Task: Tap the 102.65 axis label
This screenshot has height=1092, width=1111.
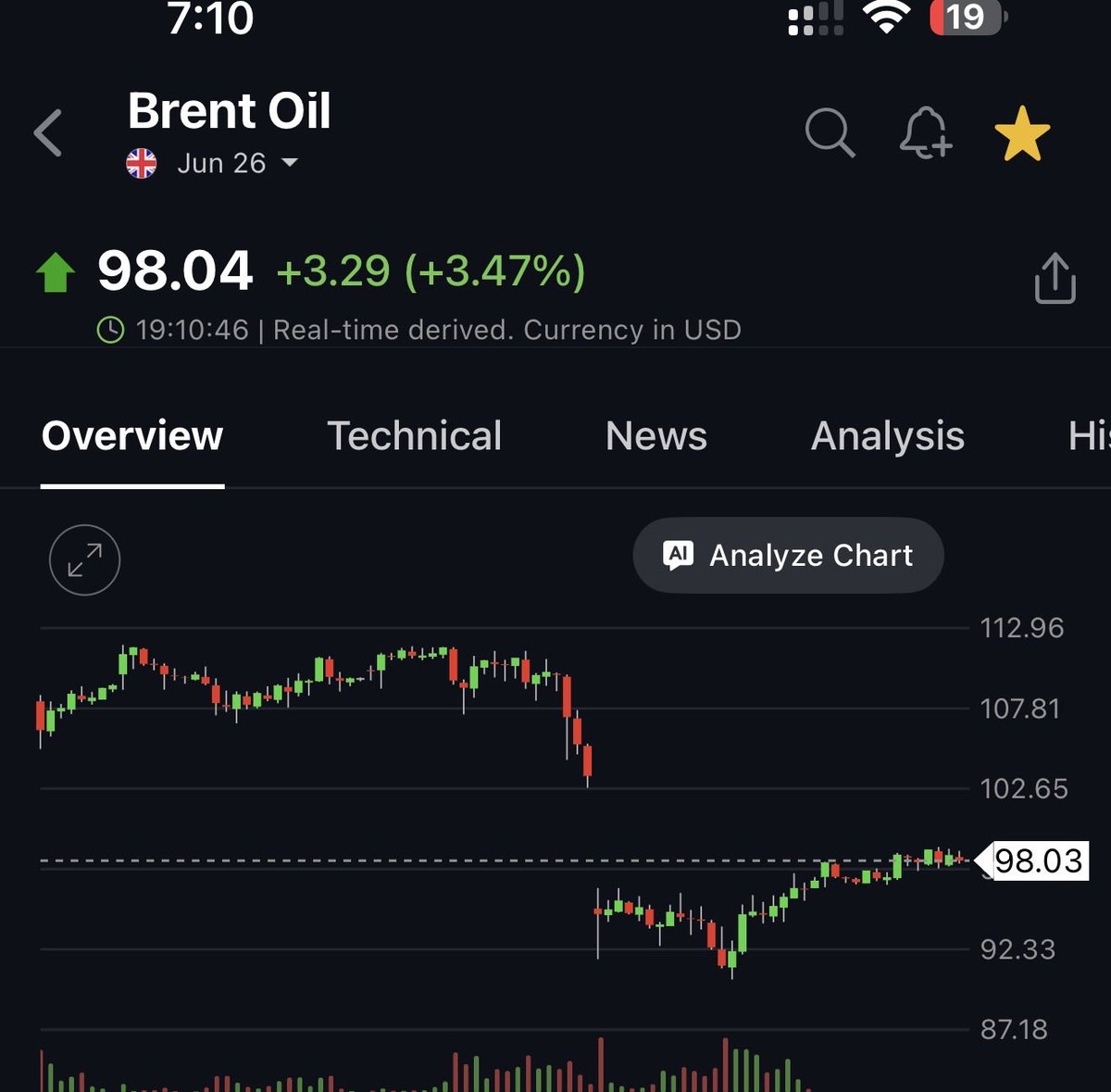Action: click(x=1024, y=788)
